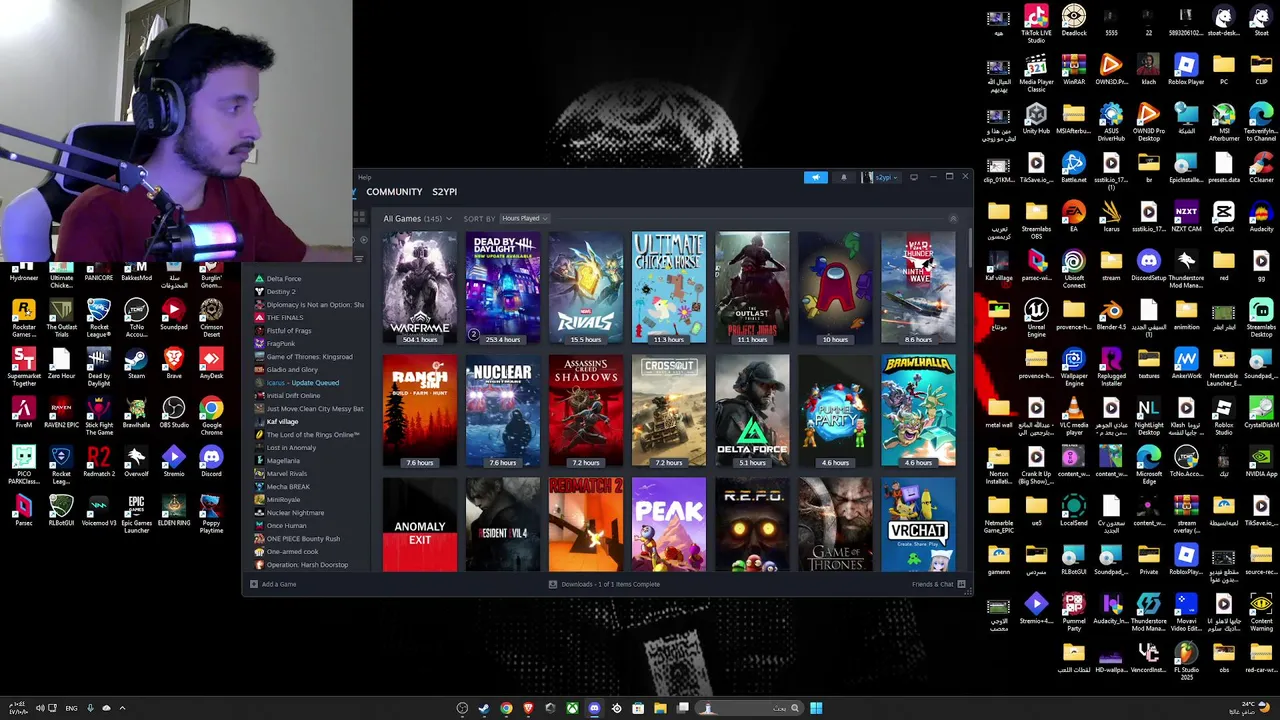1280x720 pixels.
Task: Select Ultimate Chicken Horse cover
Action: point(668,288)
